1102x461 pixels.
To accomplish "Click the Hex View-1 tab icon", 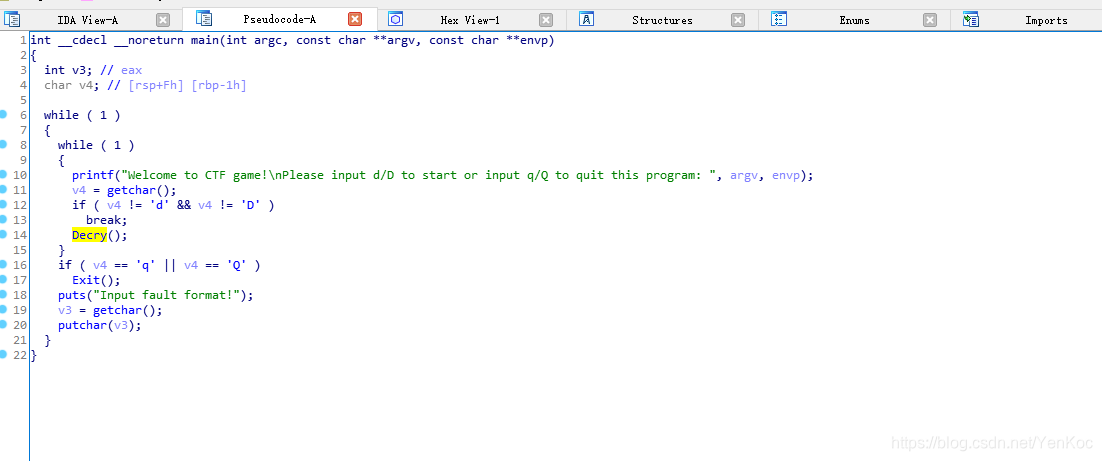I will click(x=396, y=20).
